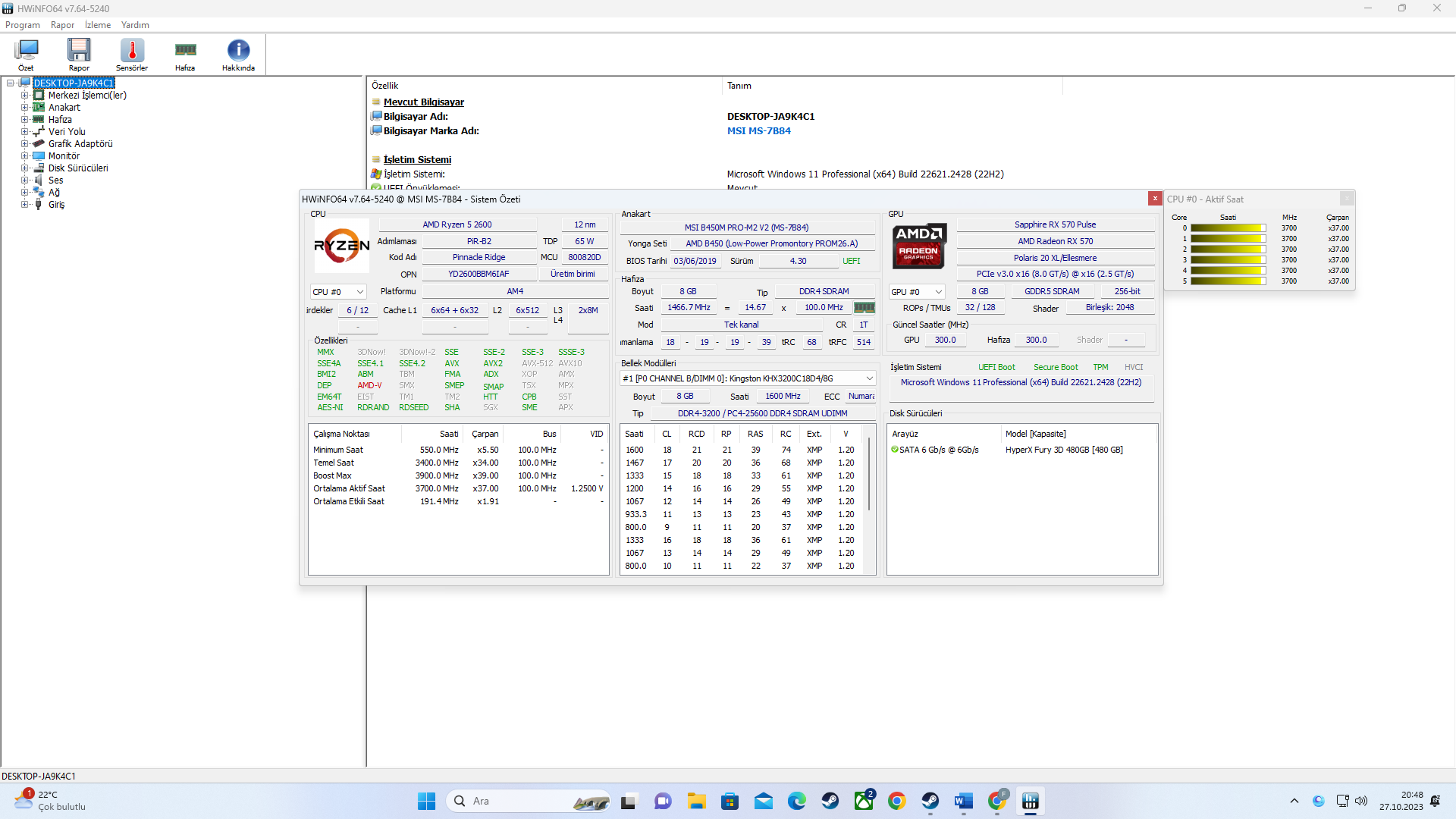Open the Program menu
The width and height of the screenshot is (1456, 819).
coord(23,25)
